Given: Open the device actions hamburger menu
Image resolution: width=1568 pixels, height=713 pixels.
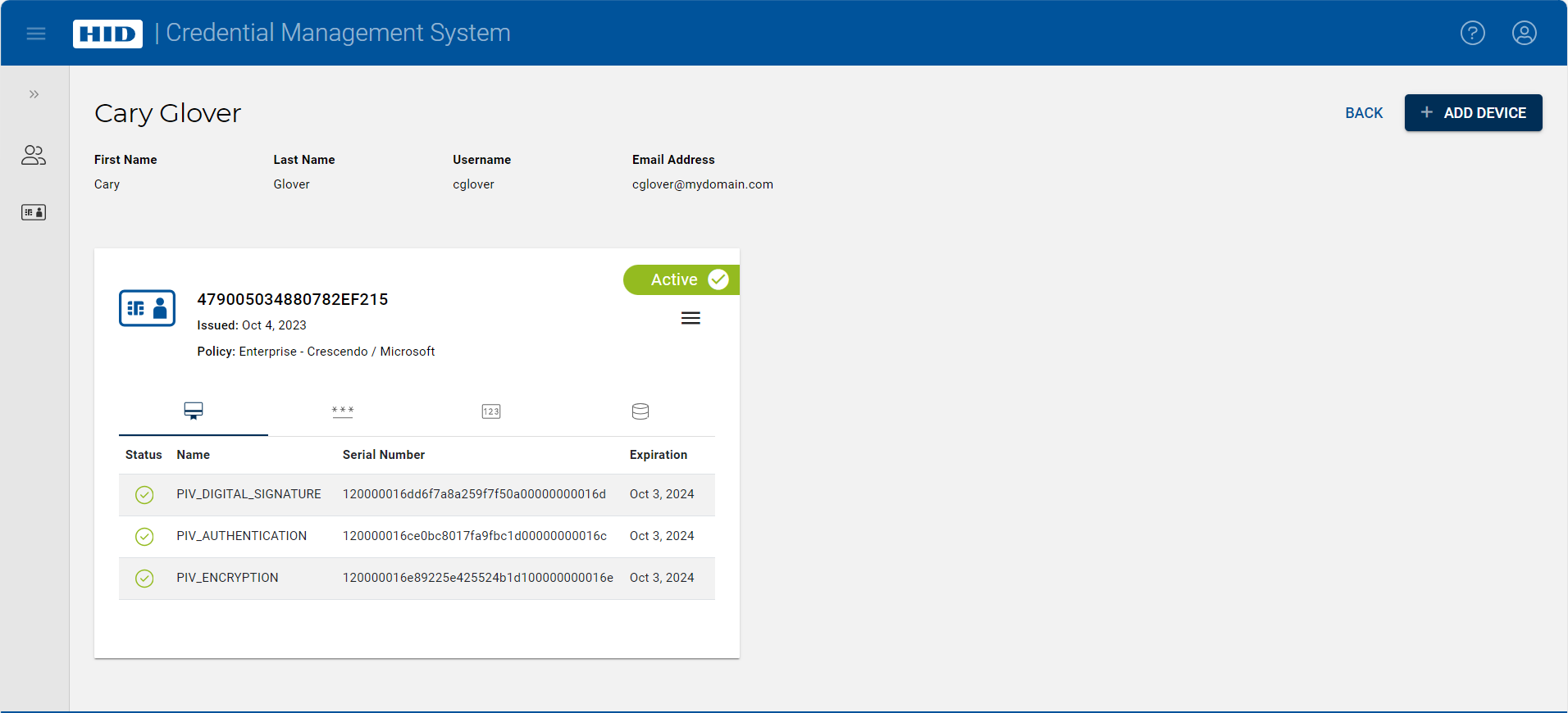Looking at the screenshot, I should (691, 318).
